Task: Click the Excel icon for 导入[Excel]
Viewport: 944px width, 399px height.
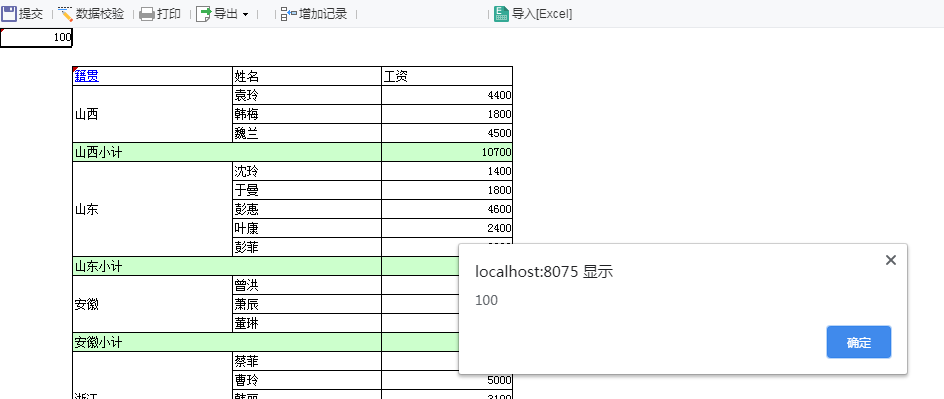Action: (x=502, y=13)
